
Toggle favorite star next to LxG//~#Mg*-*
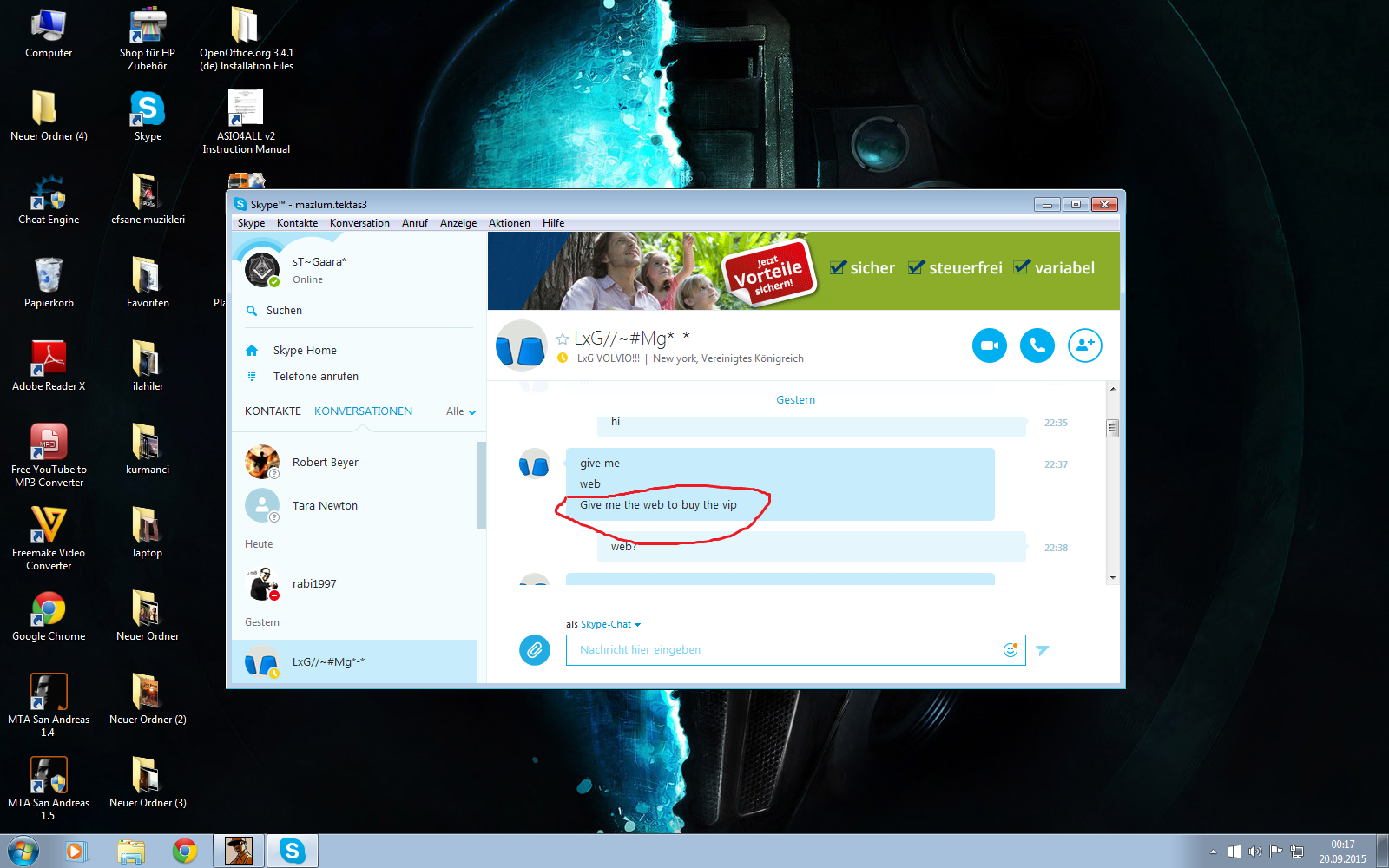coord(563,339)
